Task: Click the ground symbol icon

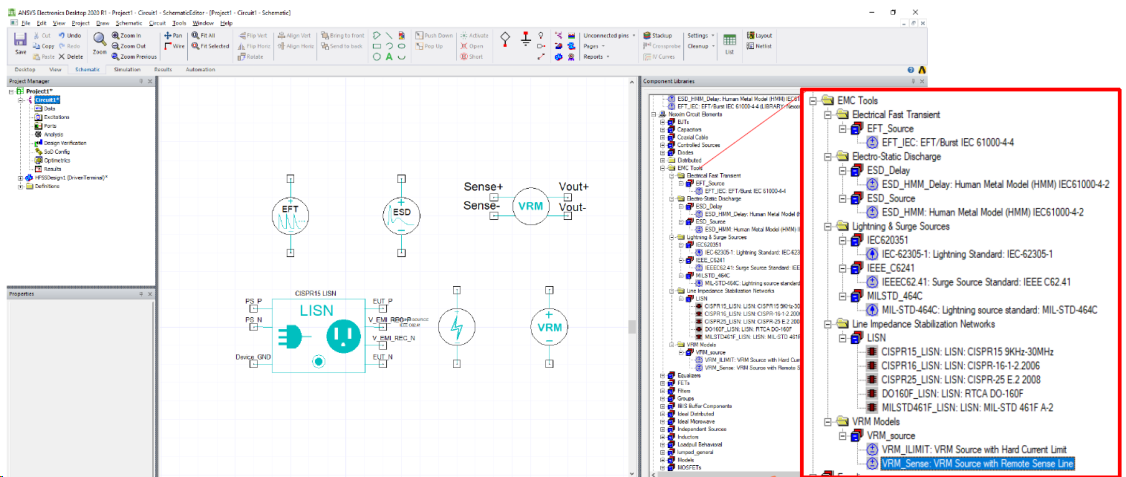Action: point(526,37)
